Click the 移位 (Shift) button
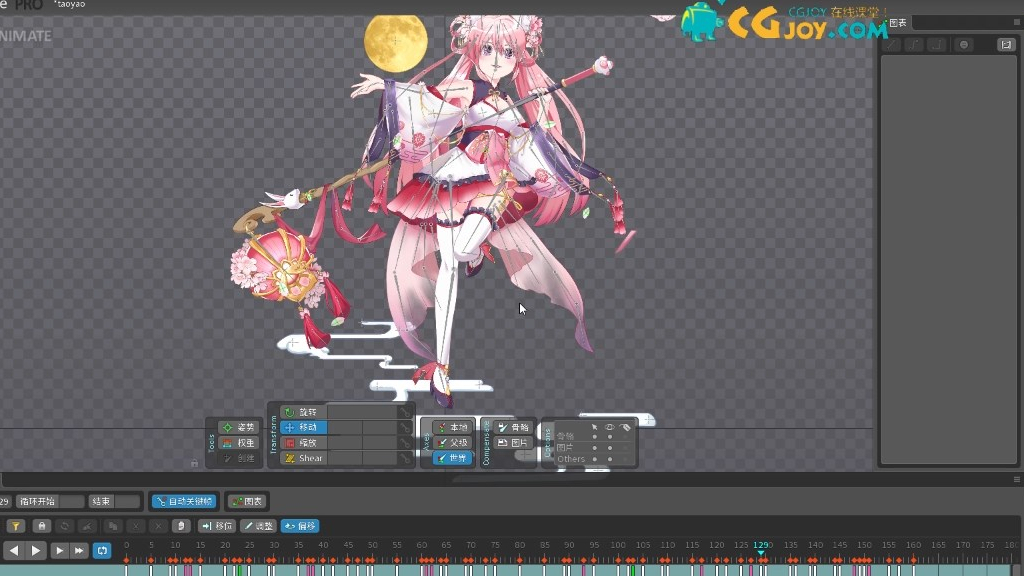The image size is (1024, 576). pyautogui.click(x=217, y=526)
